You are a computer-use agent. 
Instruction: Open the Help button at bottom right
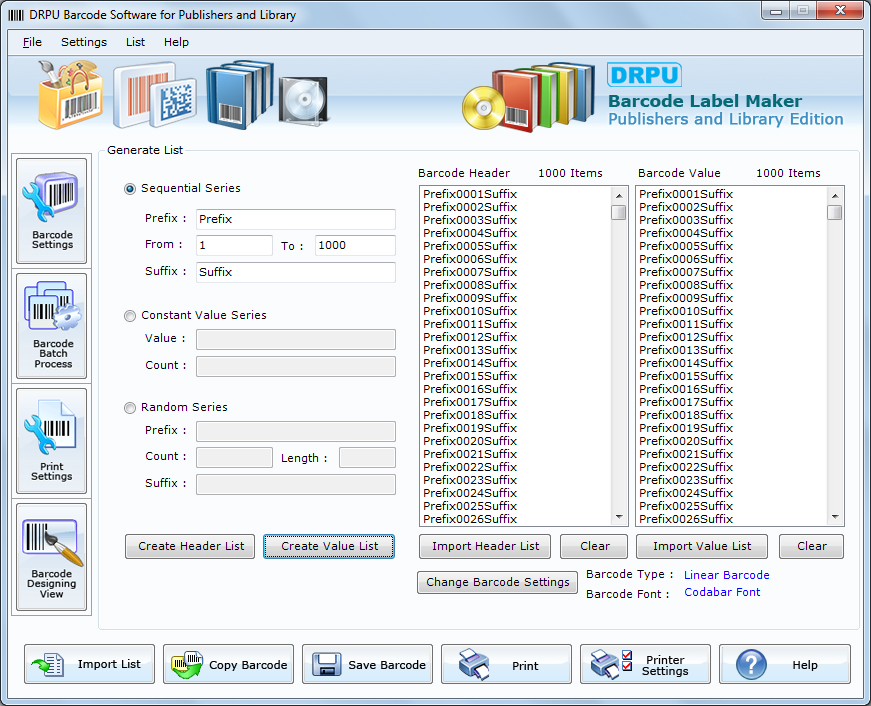784,664
